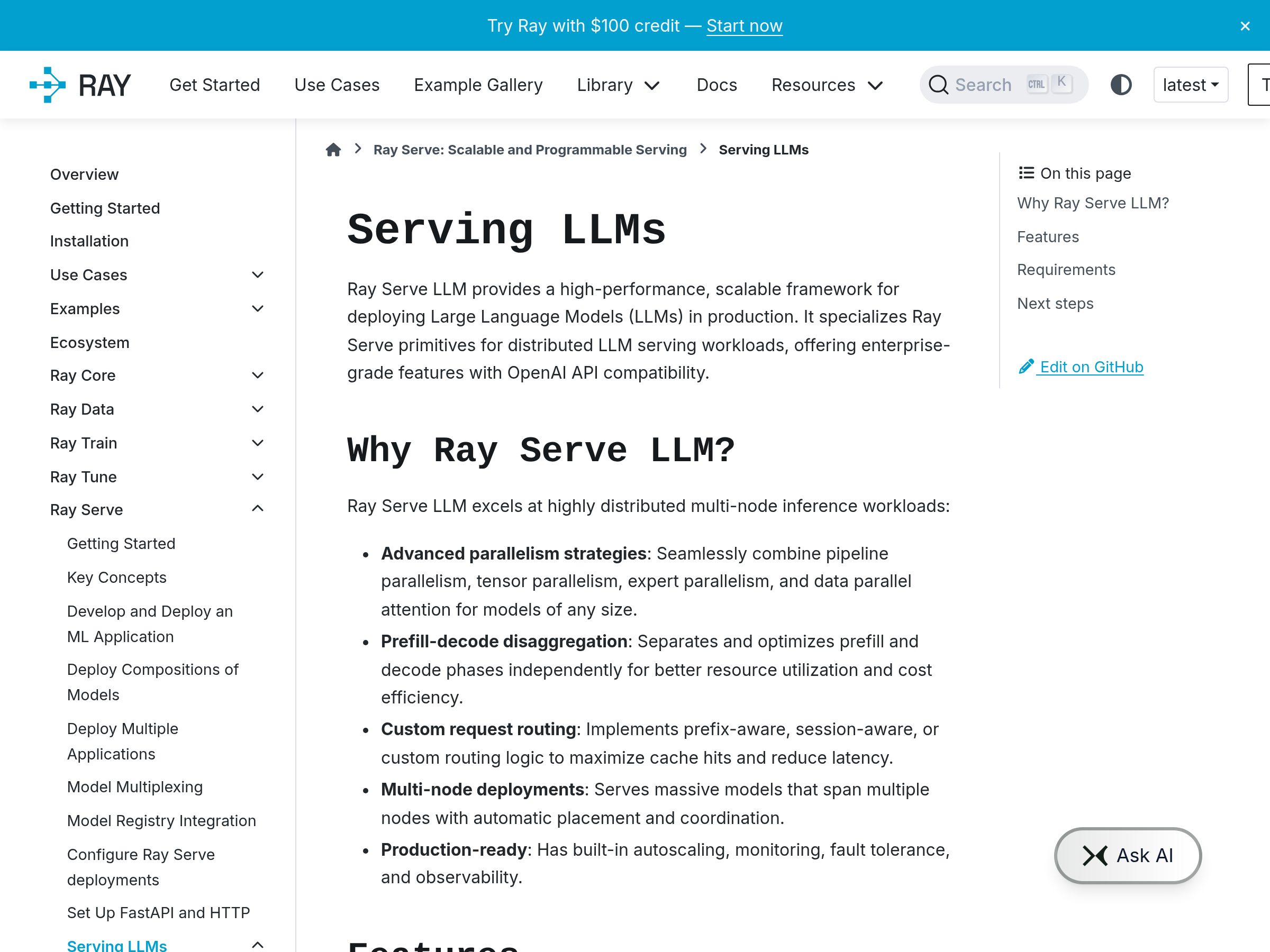This screenshot has height=952, width=1270.
Task: Click the Serving LLMs page heading
Action: 506,230
